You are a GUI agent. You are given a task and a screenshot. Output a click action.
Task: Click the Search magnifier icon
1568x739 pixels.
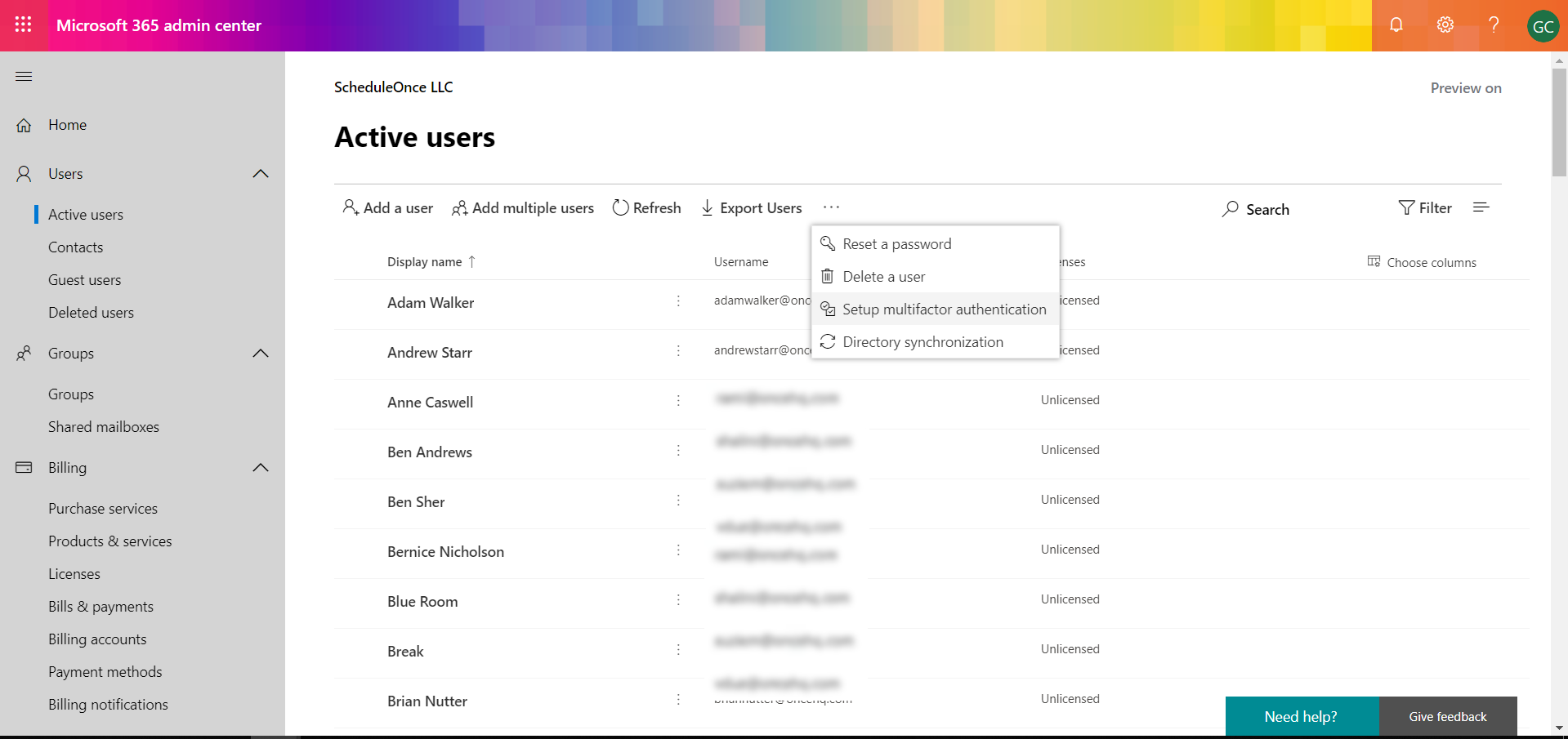point(1230,209)
